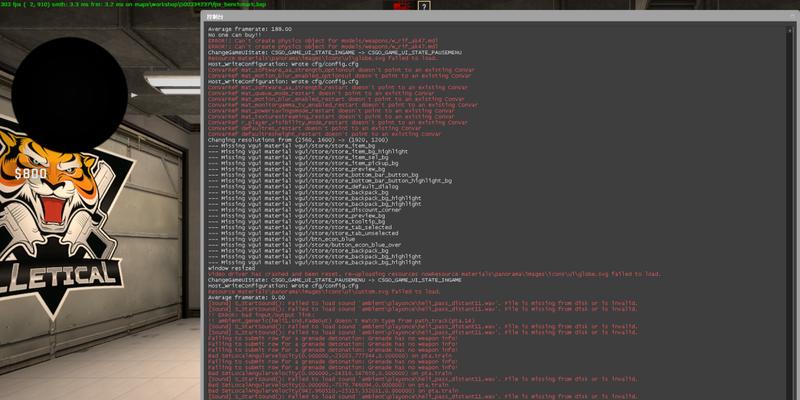Select the PAUSEMENU -> INGAME ChangeGameUIState line
The image size is (800, 400).
[x=335, y=280]
